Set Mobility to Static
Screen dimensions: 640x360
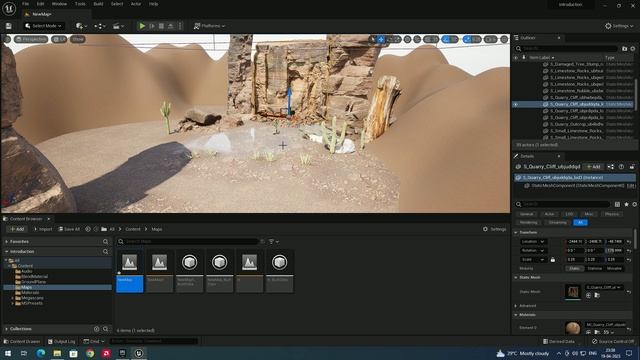point(574,268)
